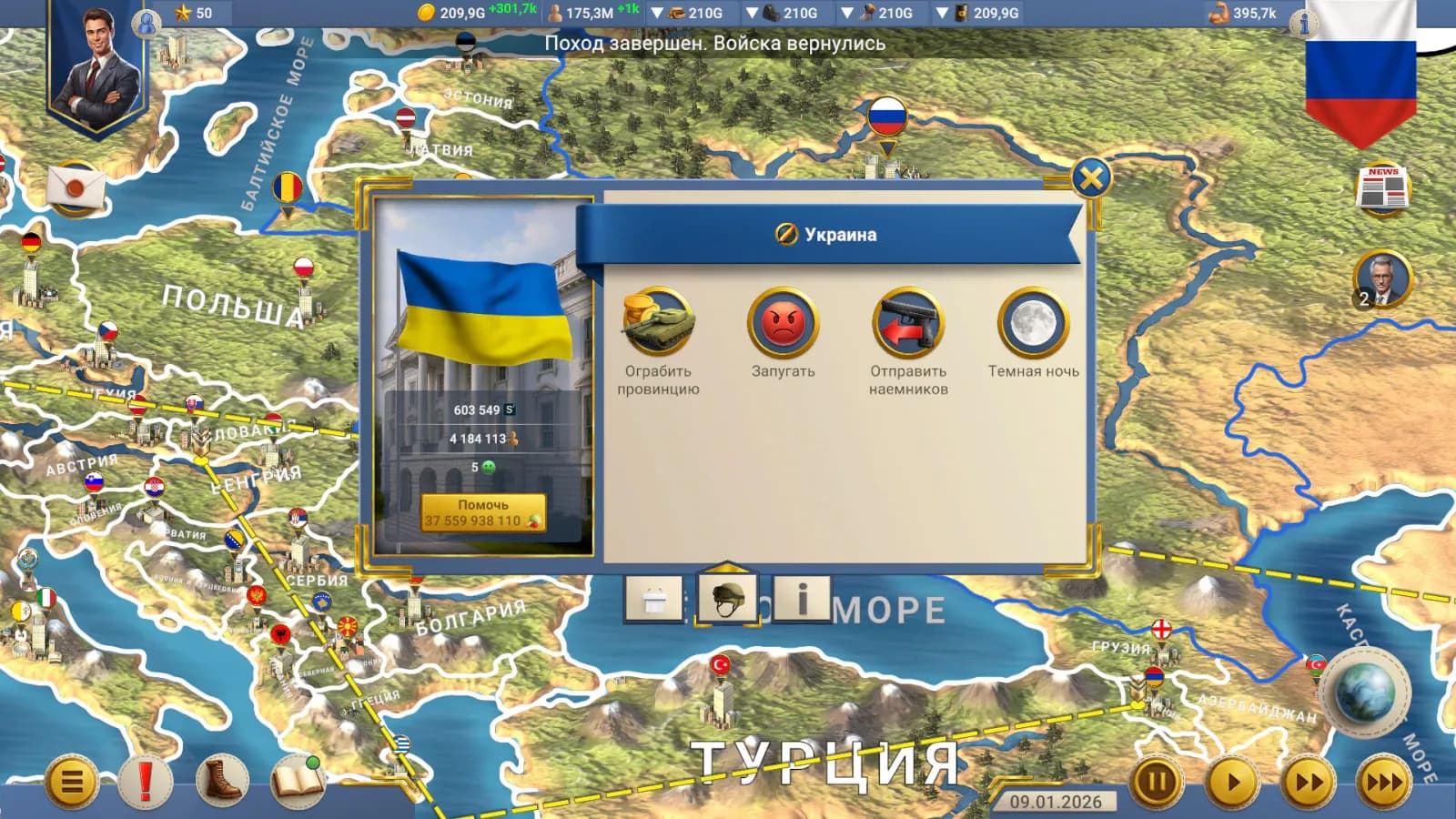Click the Russian flag banner
This screenshot has height=819, width=1456.
(x=1360, y=73)
